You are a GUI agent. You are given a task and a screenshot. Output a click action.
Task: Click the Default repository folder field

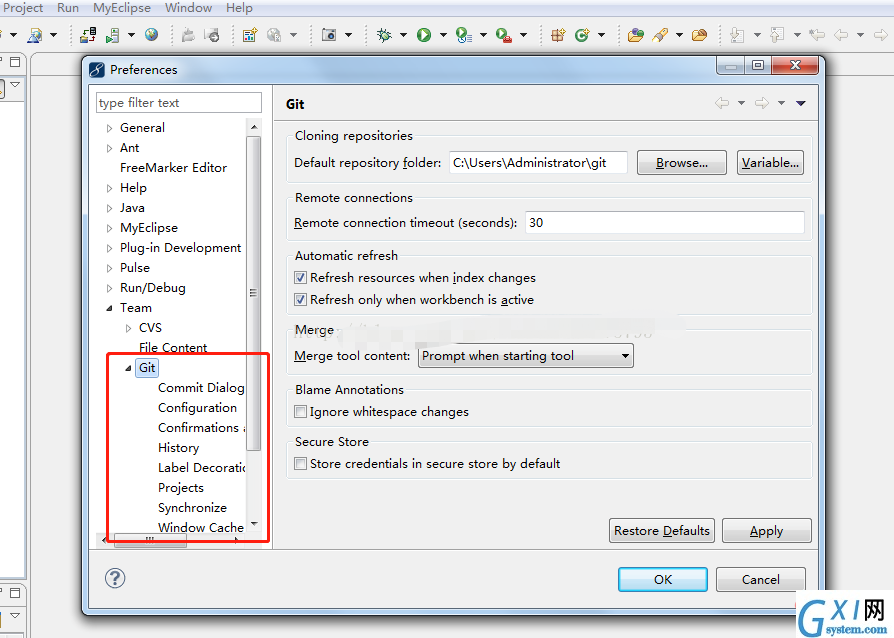tap(538, 162)
